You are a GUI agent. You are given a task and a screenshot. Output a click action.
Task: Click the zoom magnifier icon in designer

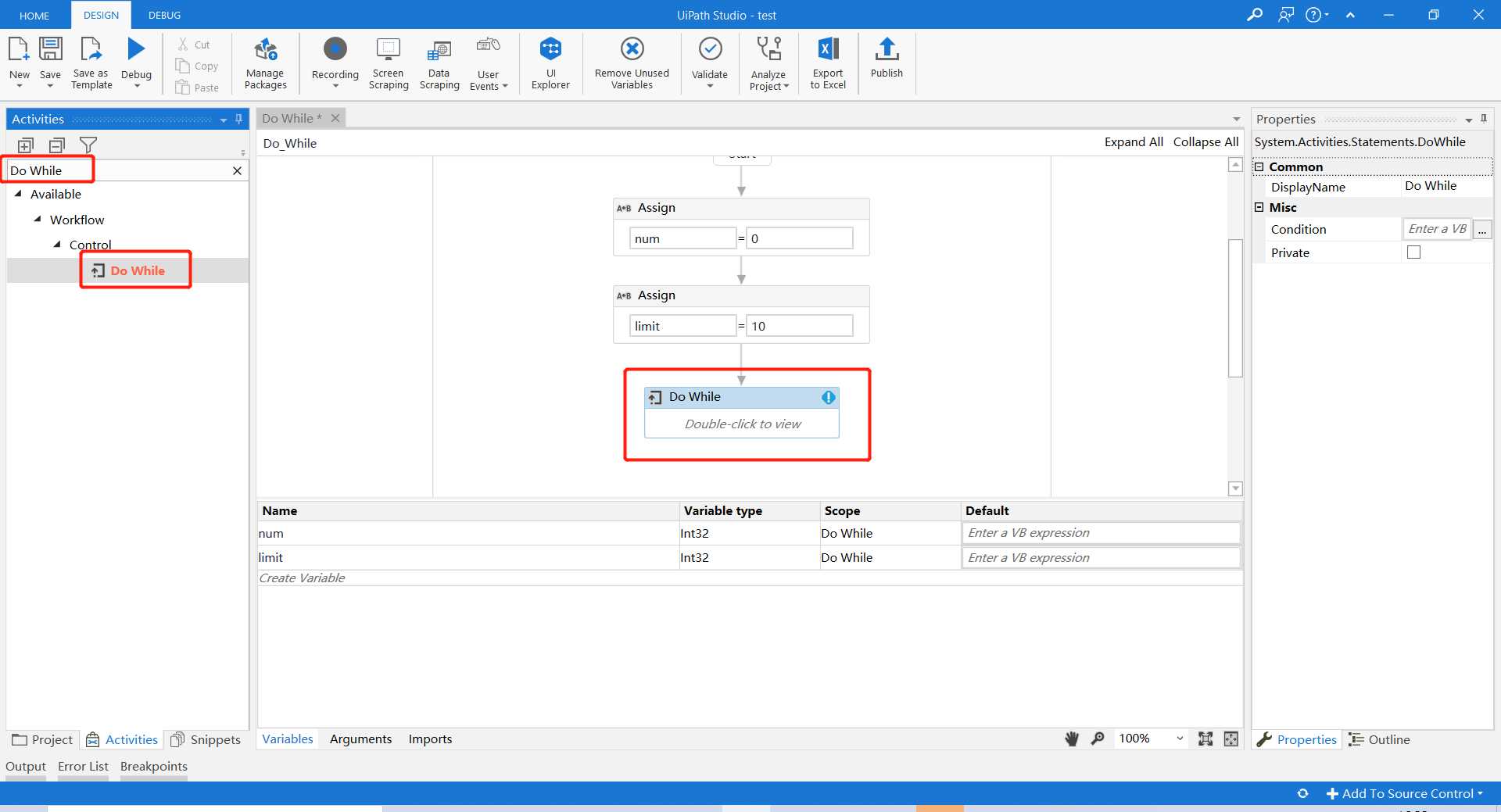[x=1098, y=739]
